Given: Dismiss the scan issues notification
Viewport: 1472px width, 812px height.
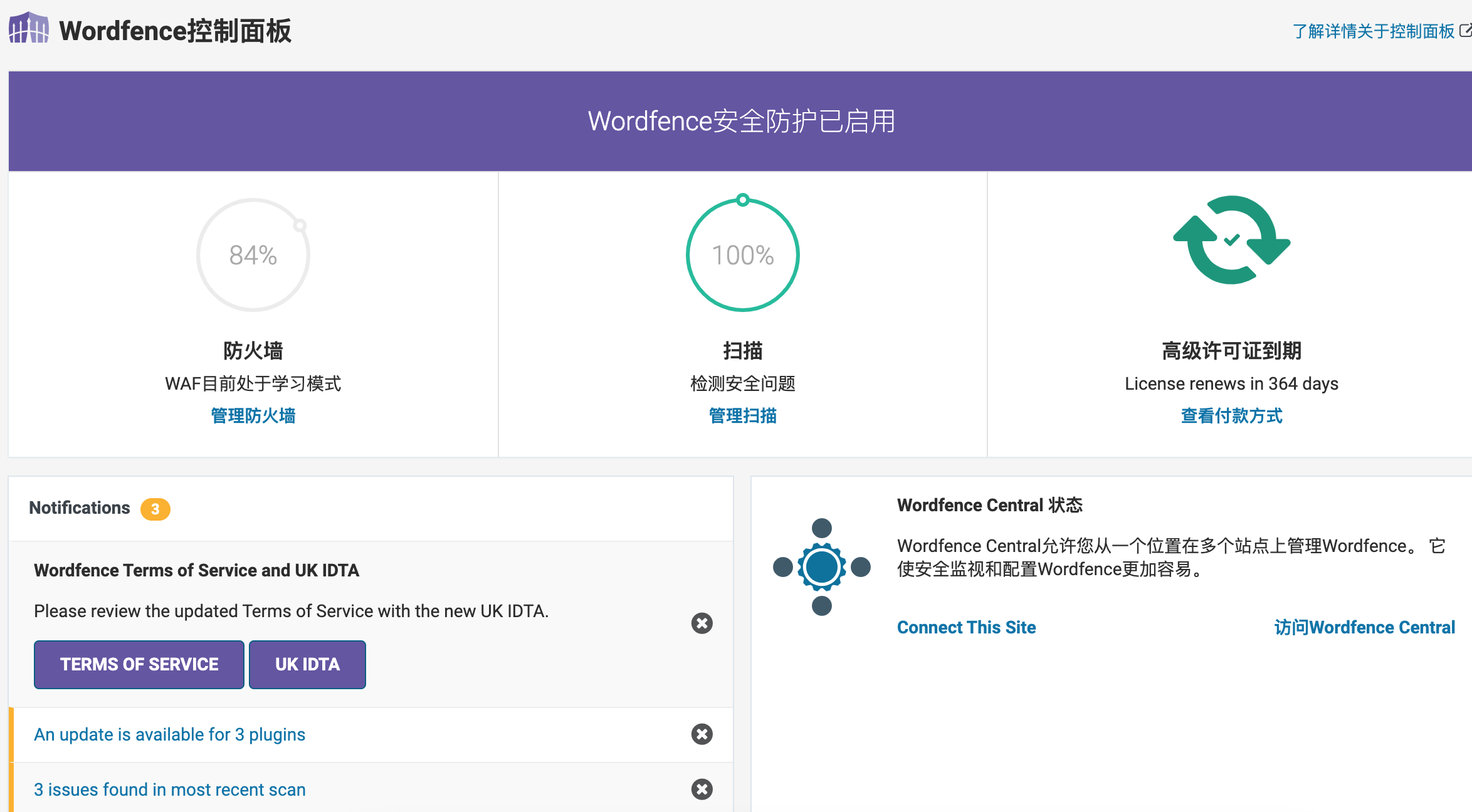Looking at the screenshot, I should (x=702, y=789).
